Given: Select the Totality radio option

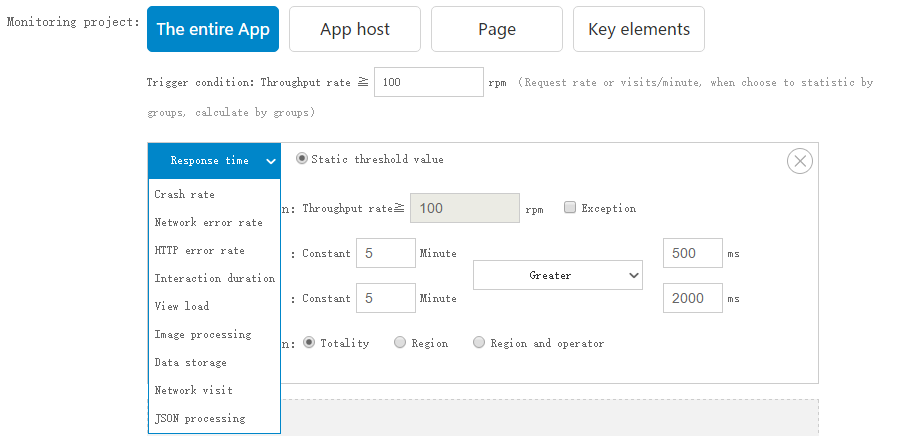Looking at the screenshot, I should pyautogui.click(x=309, y=343).
